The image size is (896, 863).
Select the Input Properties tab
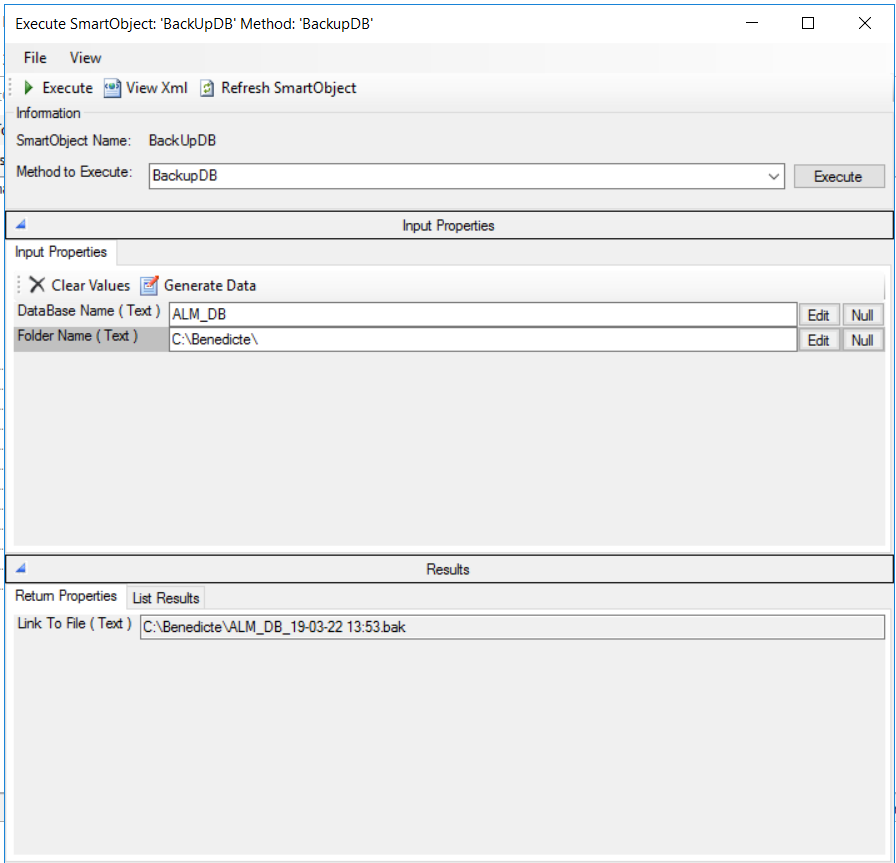click(61, 252)
